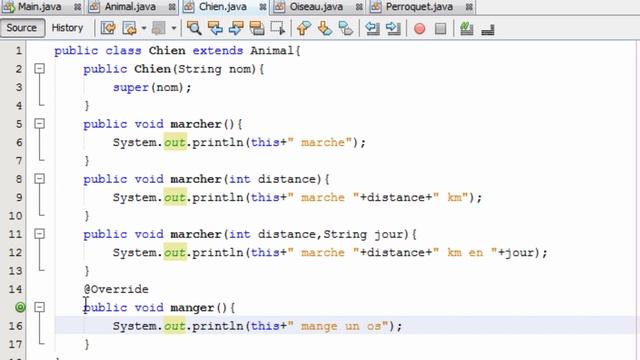This screenshot has width=640, height=360.
Task: Open dropdown arrow next to Back navigation icon
Action: [x=144, y=29]
